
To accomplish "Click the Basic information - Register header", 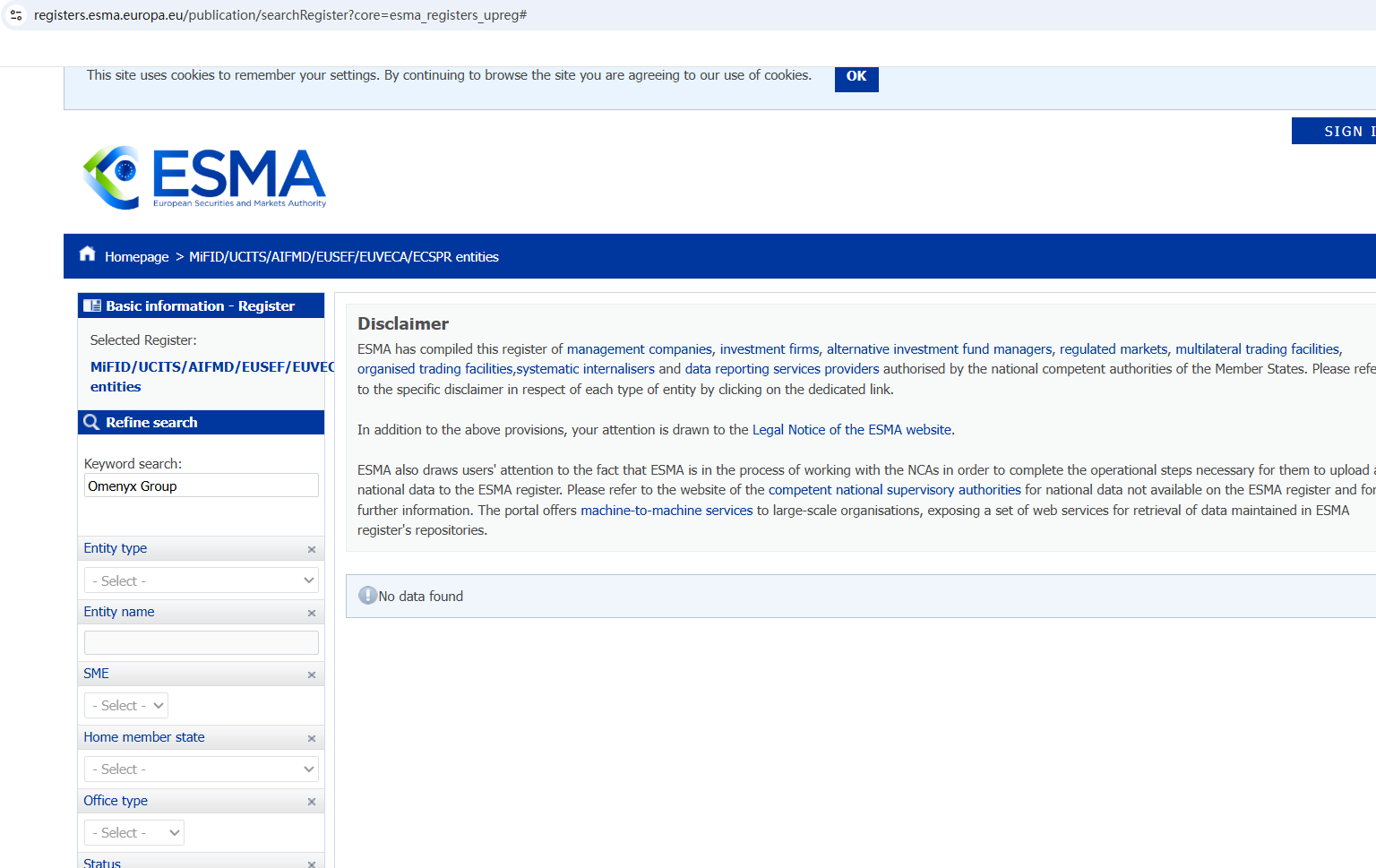I will tap(201, 305).
